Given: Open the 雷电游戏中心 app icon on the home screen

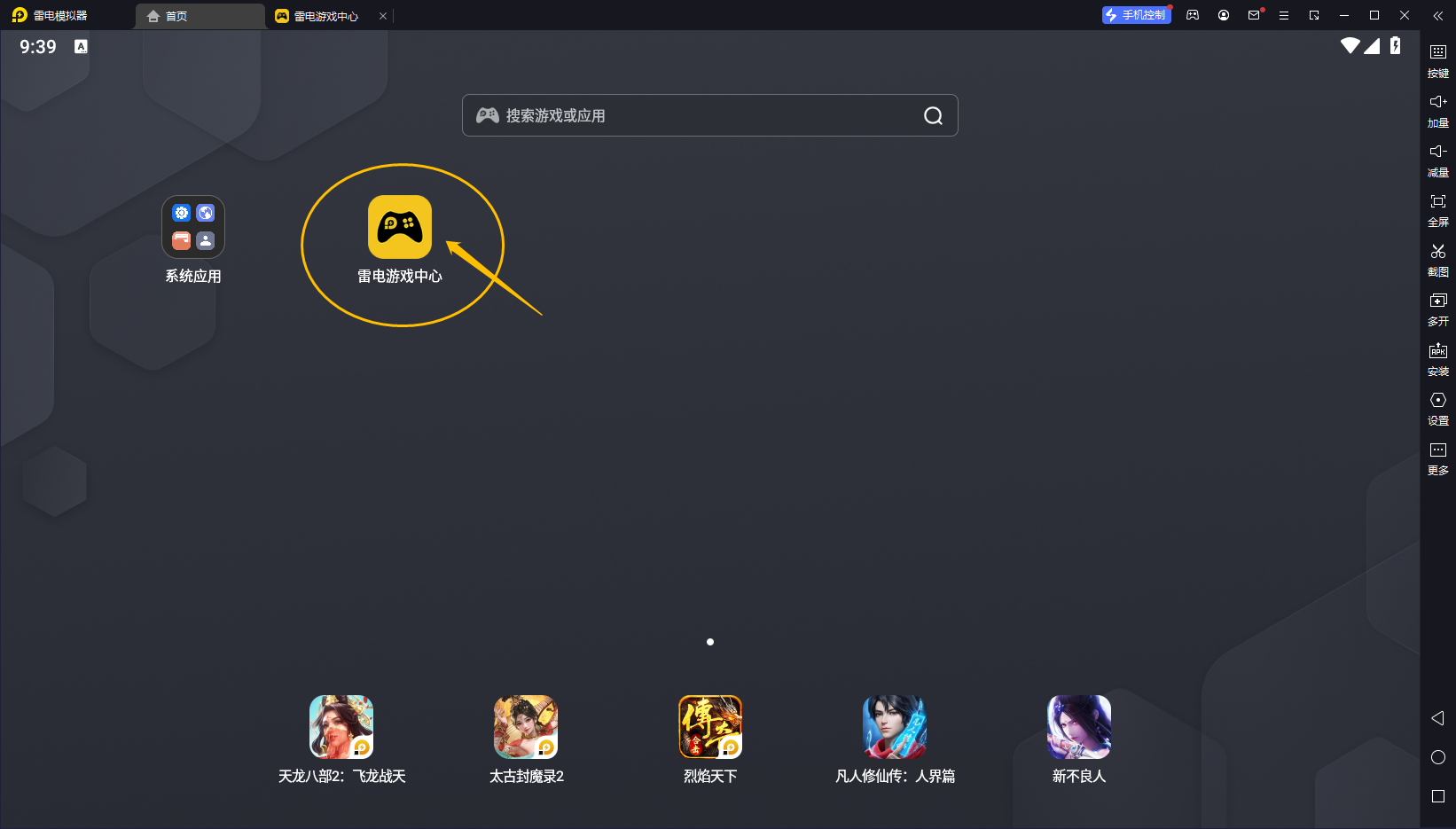Looking at the screenshot, I should (x=400, y=227).
